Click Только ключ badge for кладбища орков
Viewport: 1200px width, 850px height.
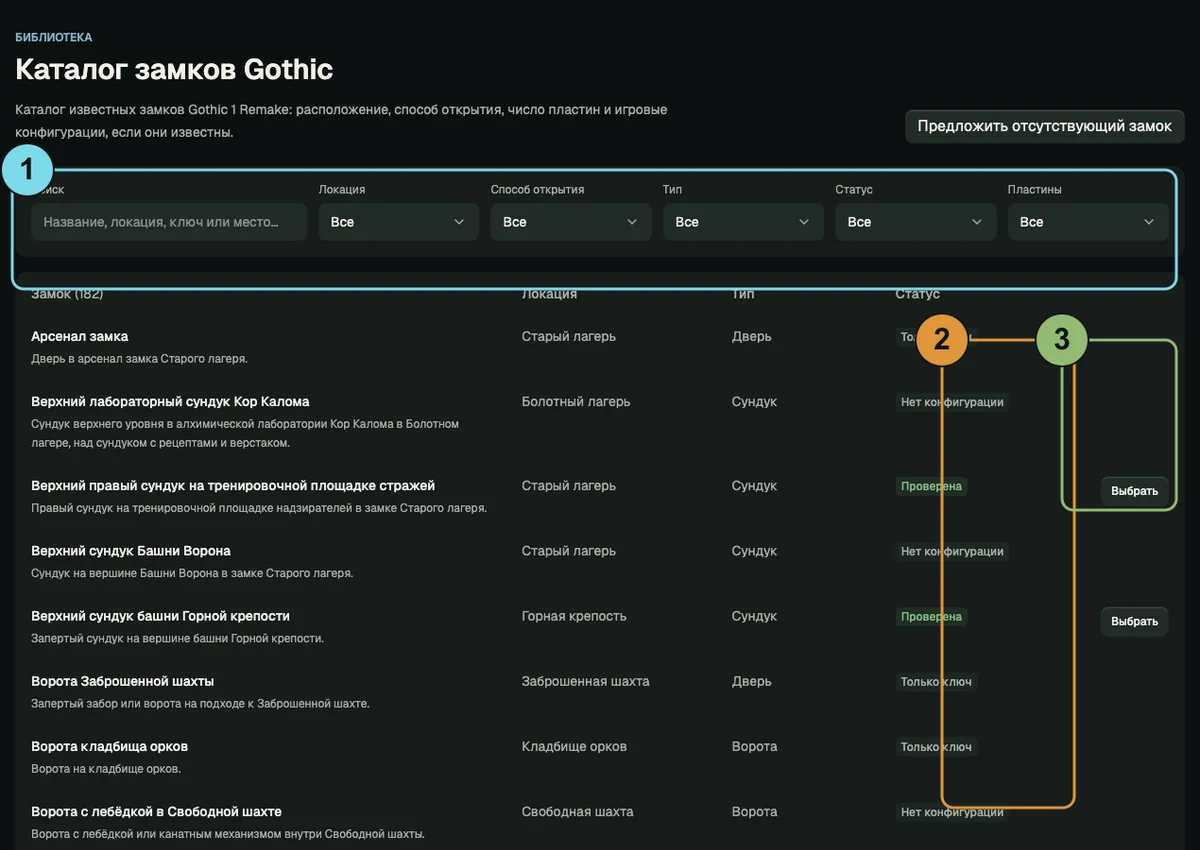click(x=936, y=747)
